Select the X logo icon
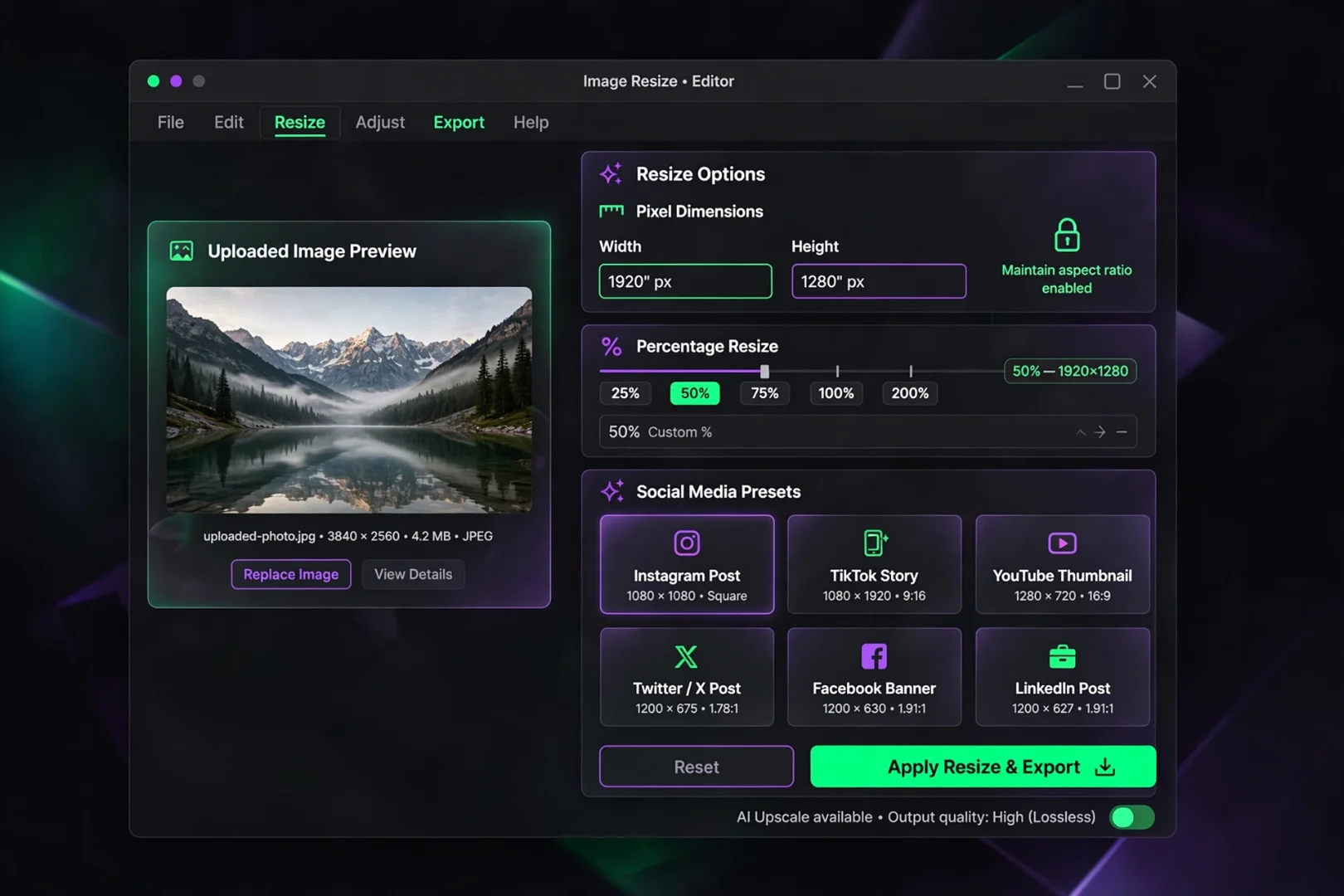This screenshot has width=1344, height=896. 686,656
